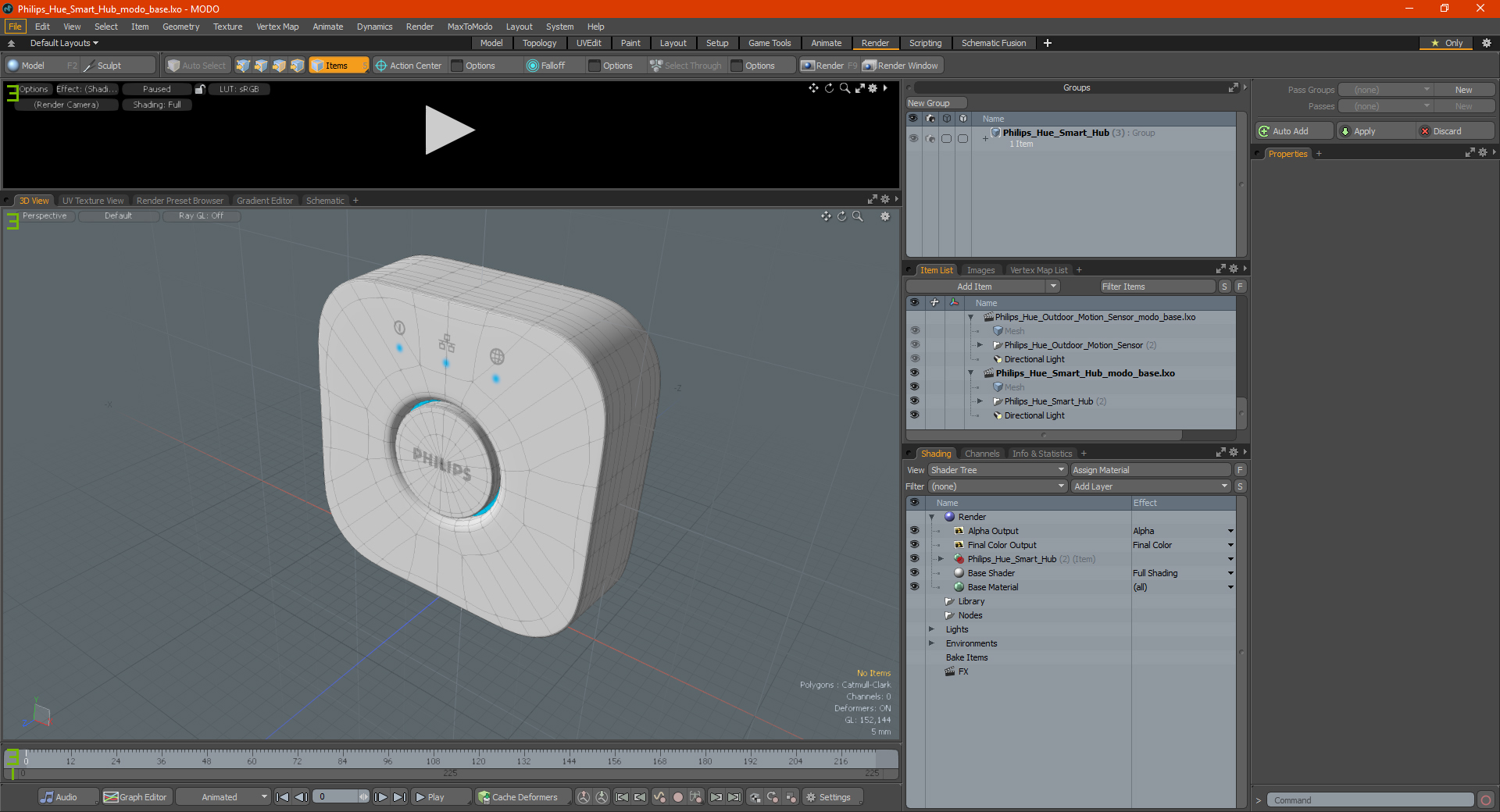Select the first selection-mode cube icon
1500x812 pixels.
(243, 66)
